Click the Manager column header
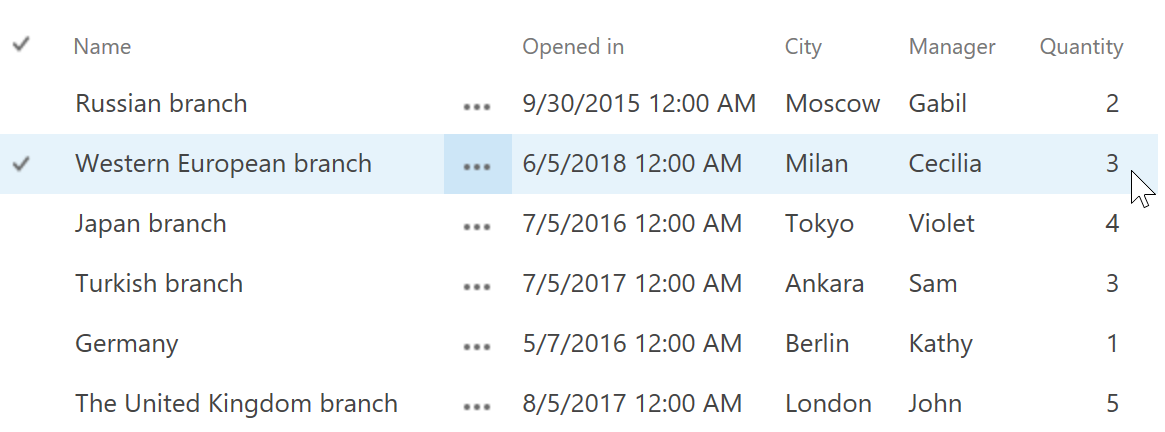 [952, 47]
